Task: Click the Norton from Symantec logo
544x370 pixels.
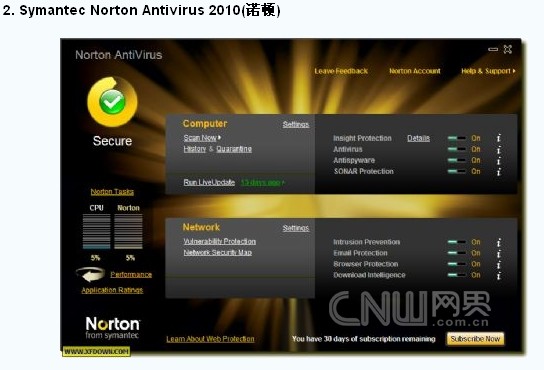Action: click(x=112, y=327)
